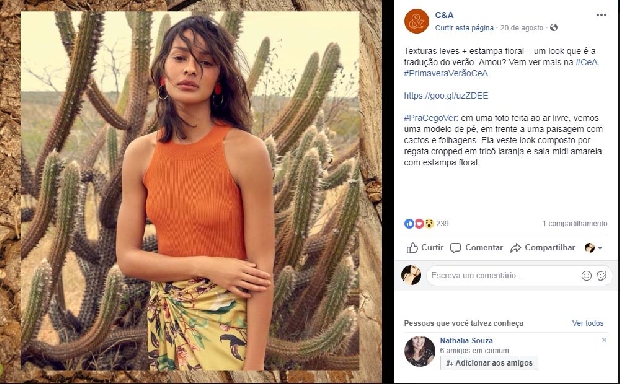Open the #PraCegoVer hashtag
Viewport: 620px width, 384px height.
tap(431, 118)
